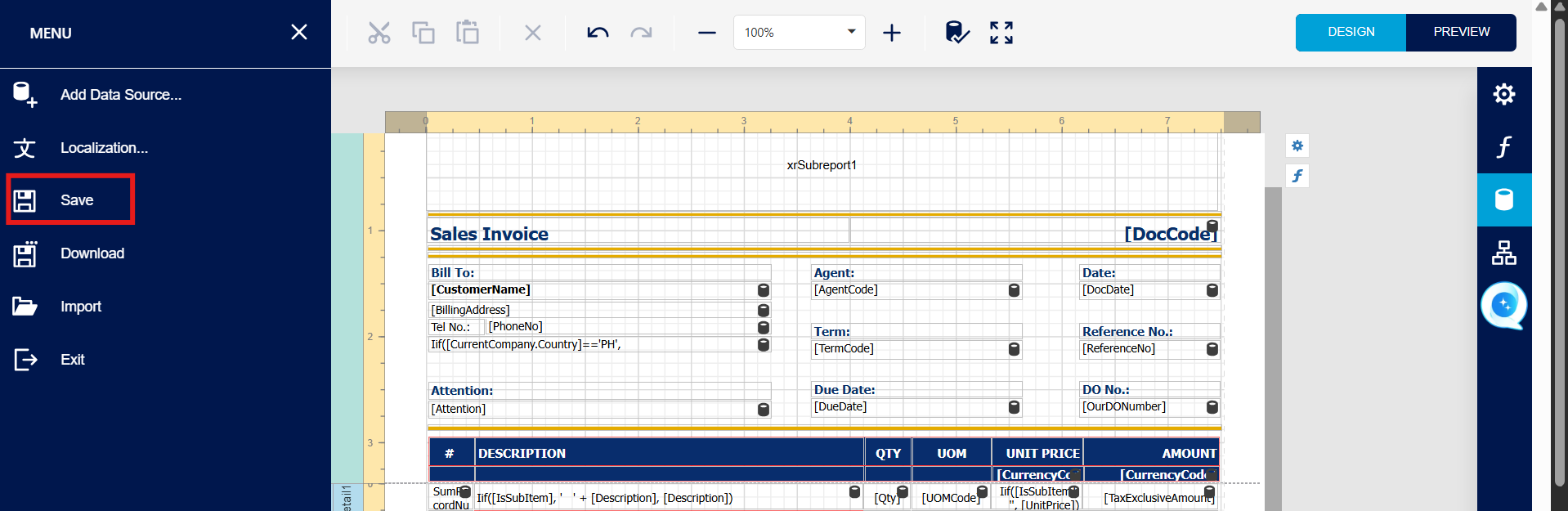Screen dimensions: 1568x511
Task: Undo the last action
Action: tap(598, 33)
